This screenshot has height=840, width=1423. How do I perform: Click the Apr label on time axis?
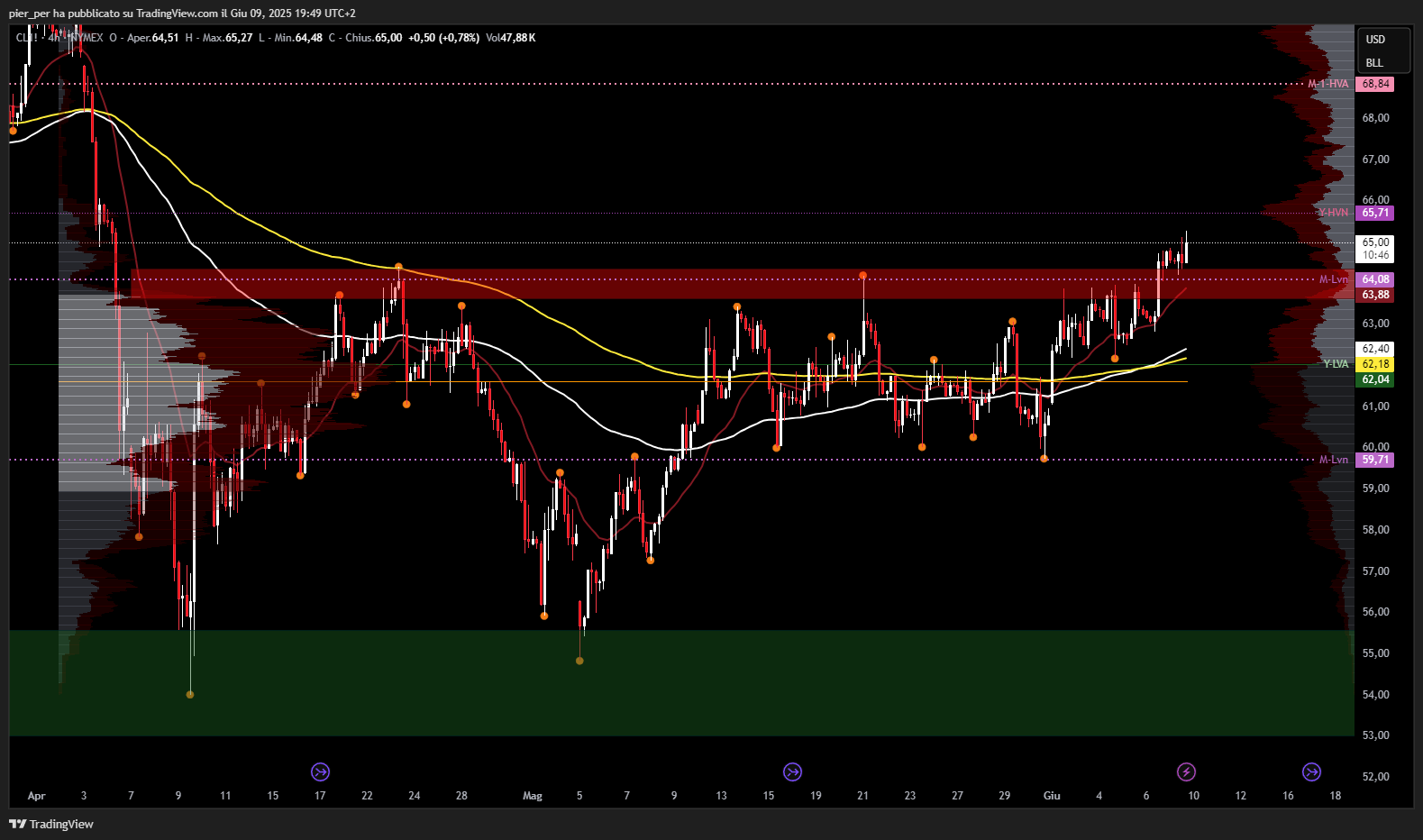[x=36, y=796]
